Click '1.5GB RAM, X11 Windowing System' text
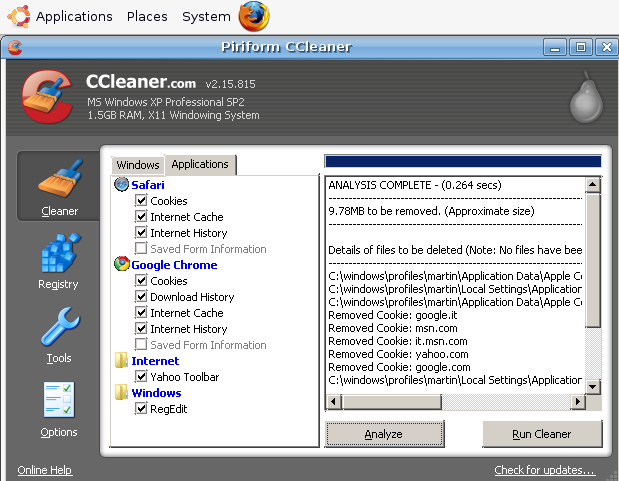This screenshot has width=619, height=481. (174, 115)
